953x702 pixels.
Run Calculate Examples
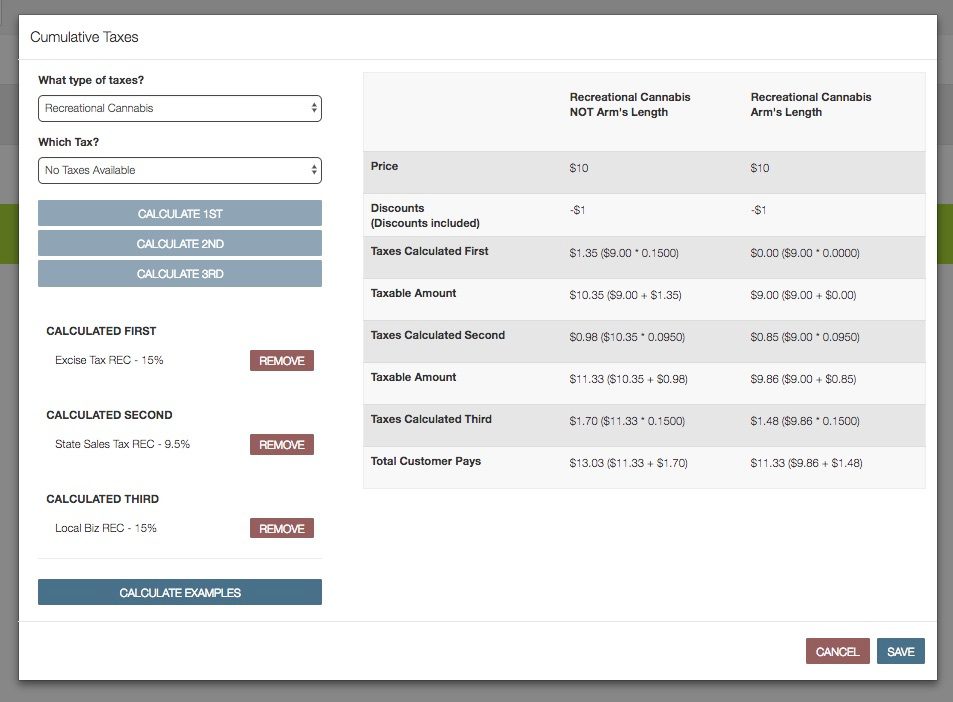(x=180, y=592)
